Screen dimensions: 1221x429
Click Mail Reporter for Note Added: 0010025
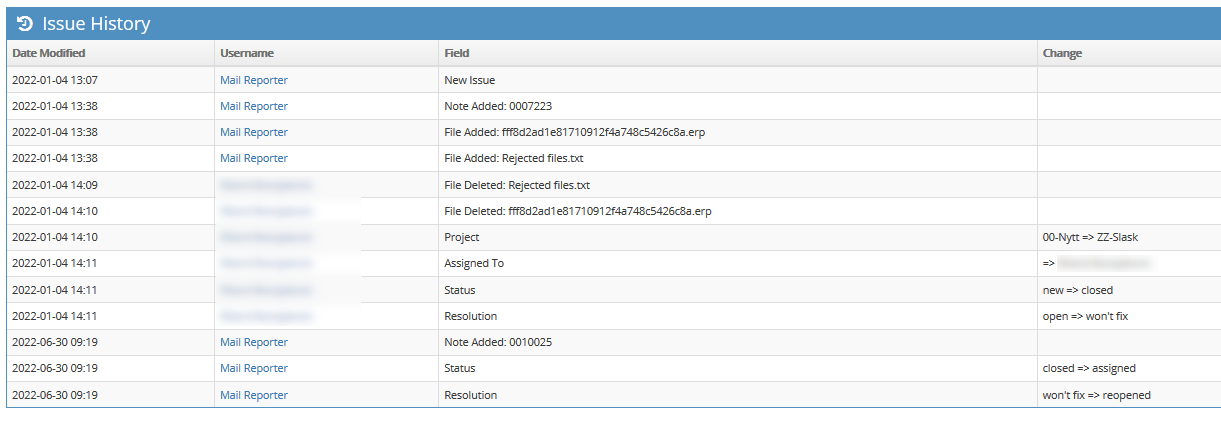tap(254, 342)
